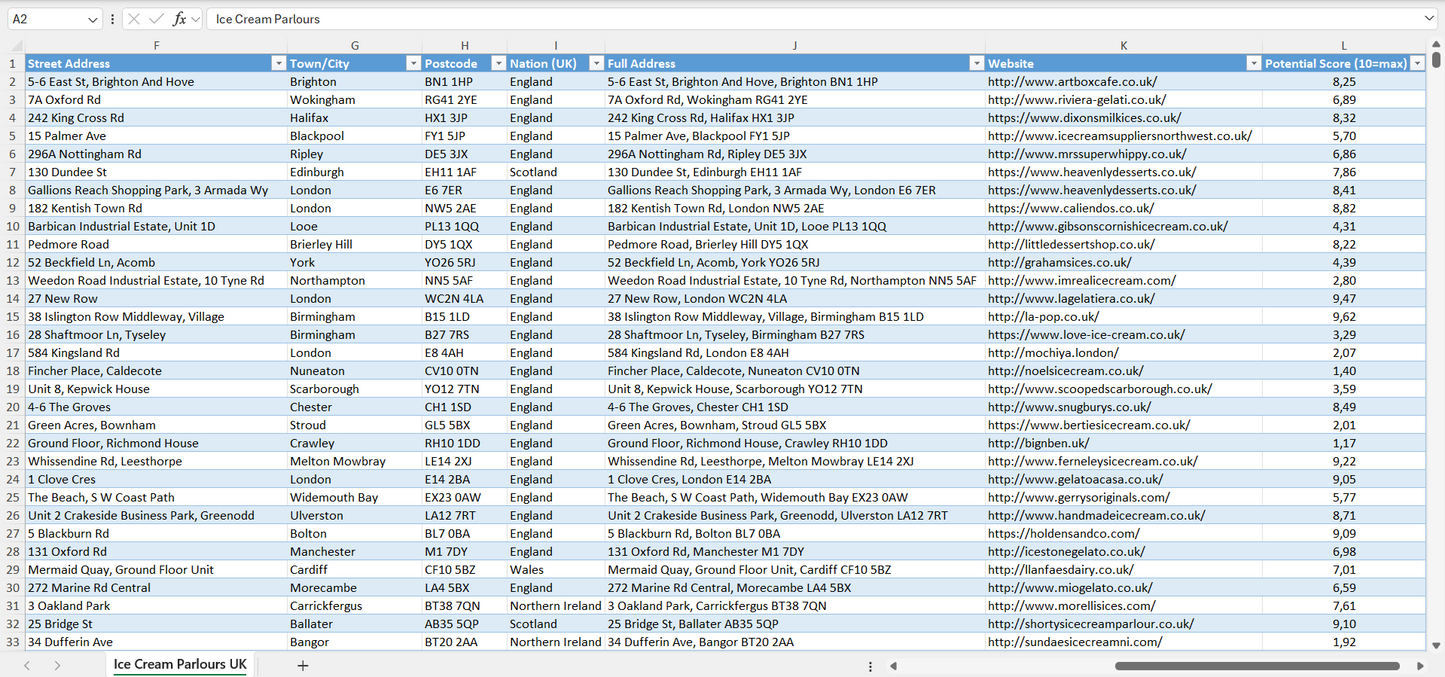Click the horizontal scrollbar arrow at bottom right
Viewport: 1445px width, 677px height.
(1418, 664)
